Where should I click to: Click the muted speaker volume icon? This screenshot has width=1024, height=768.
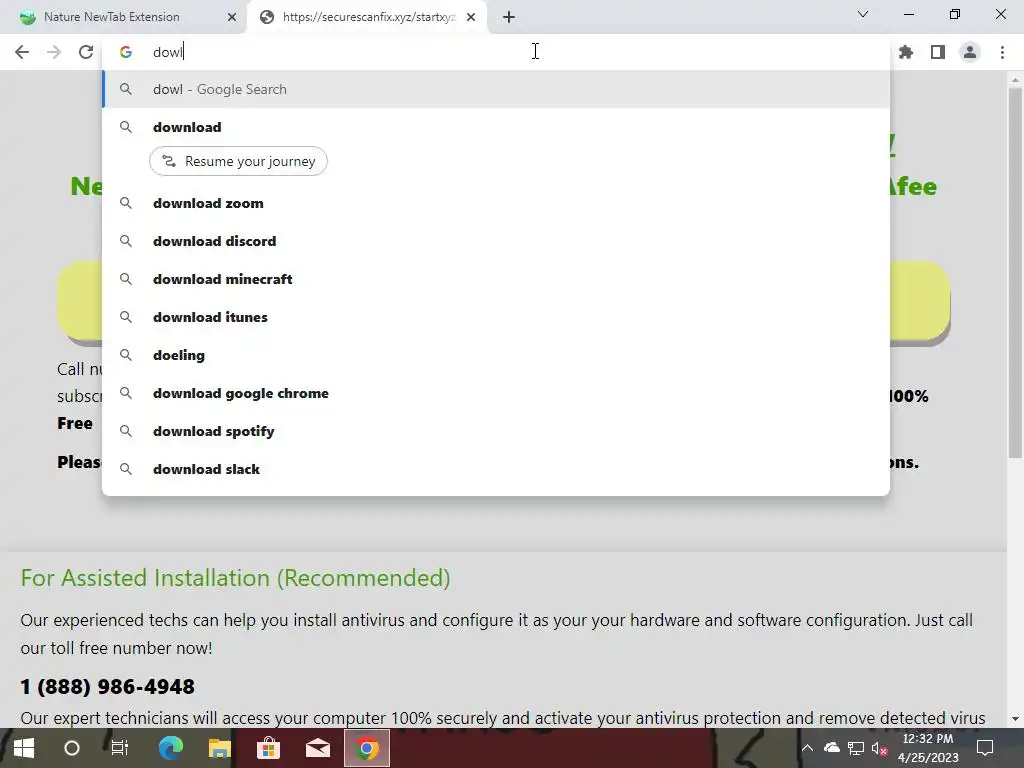(x=879, y=748)
